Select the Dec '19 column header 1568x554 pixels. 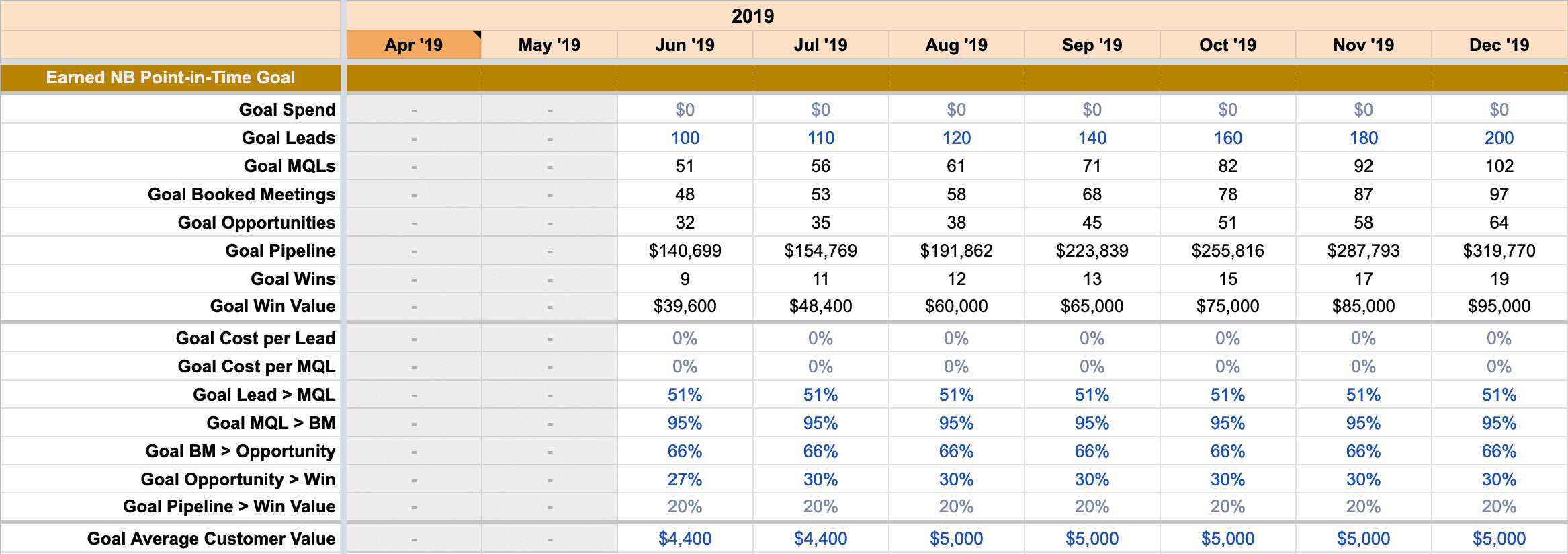tap(1499, 45)
